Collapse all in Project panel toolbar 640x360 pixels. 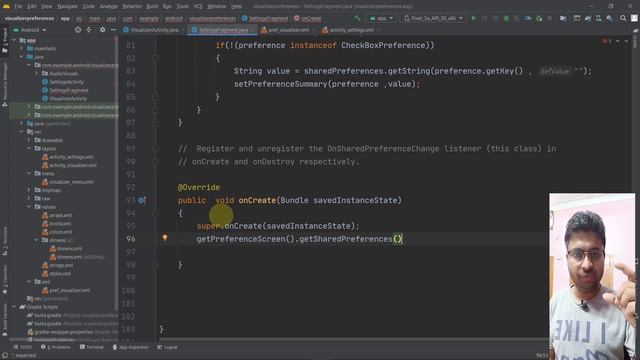coord(89,30)
